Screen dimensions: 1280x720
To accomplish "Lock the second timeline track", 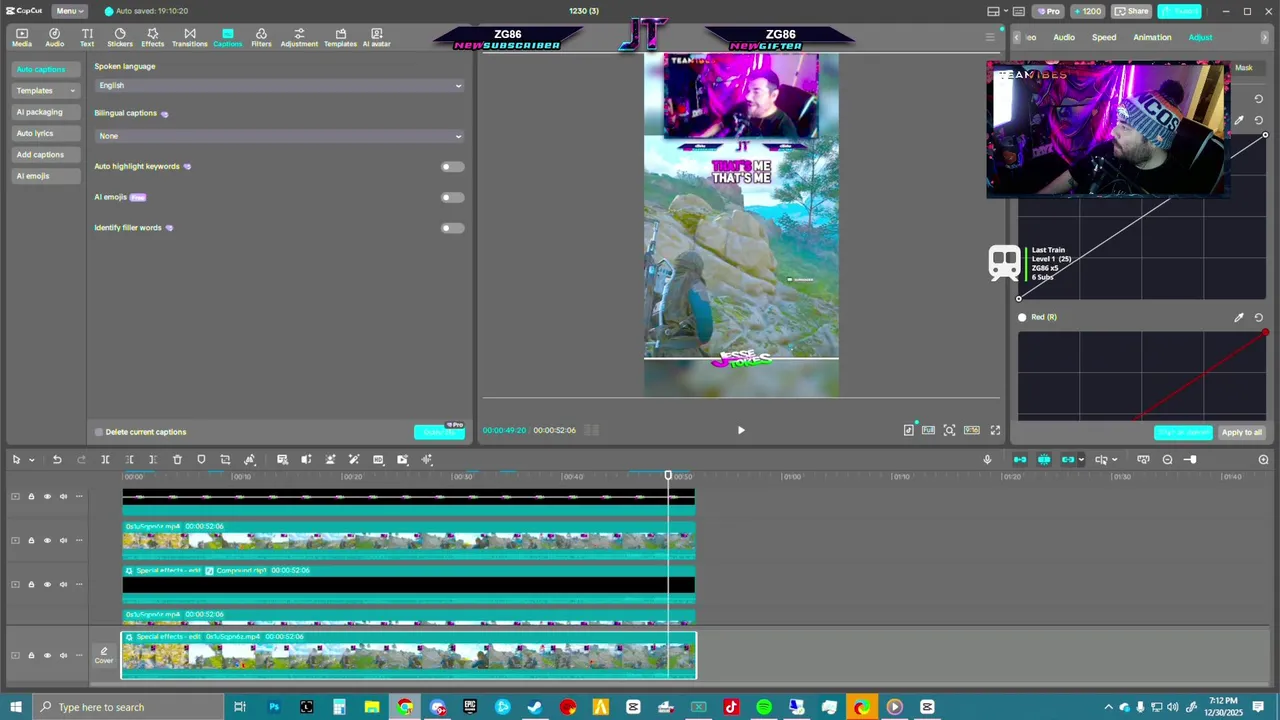I will (31, 540).
